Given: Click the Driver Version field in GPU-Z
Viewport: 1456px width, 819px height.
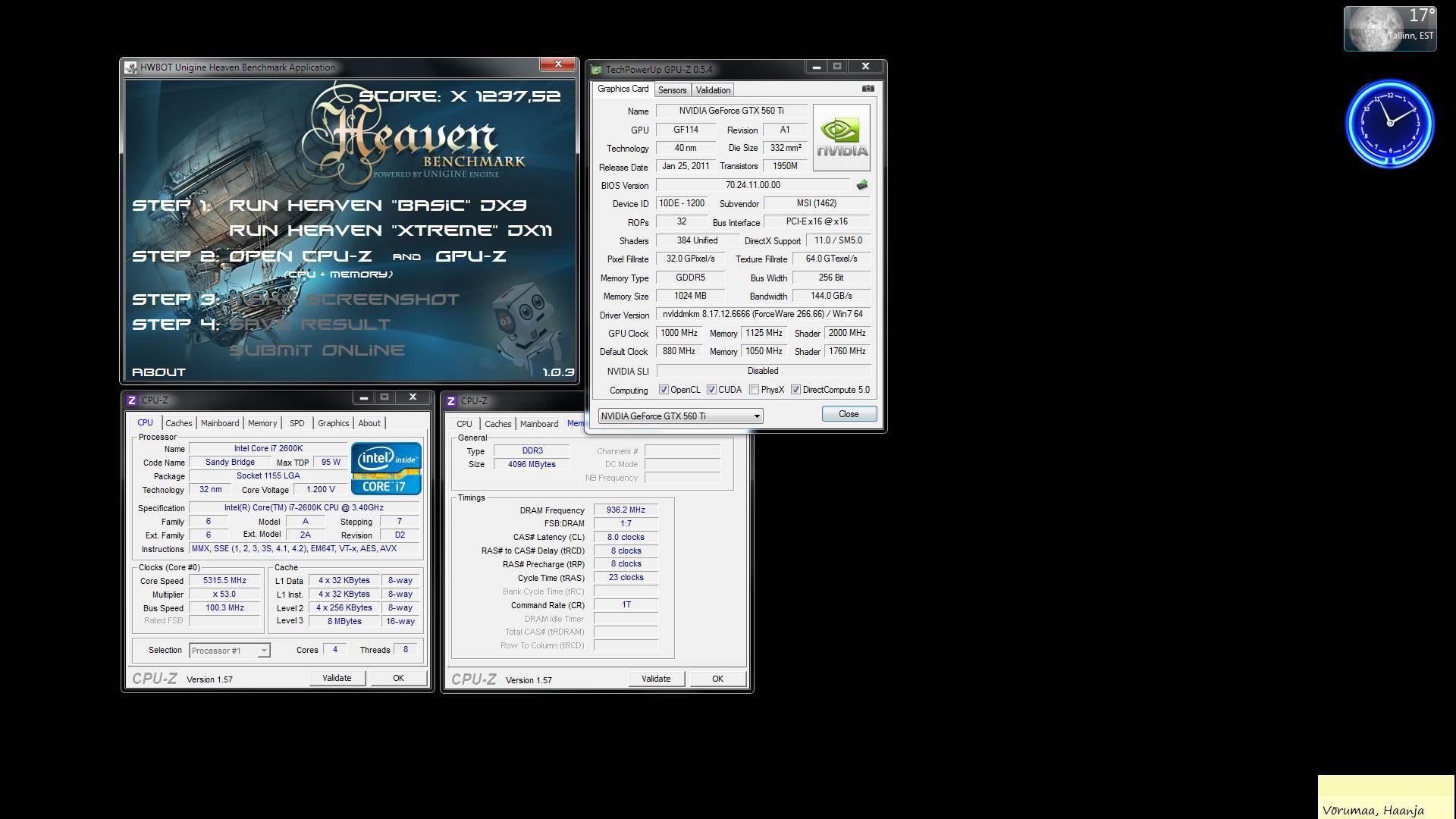Looking at the screenshot, I should pyautogui.click(x=763, y=314).
